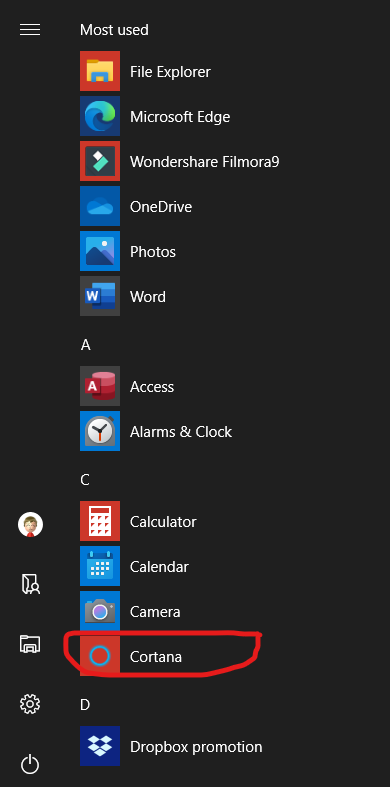Click the File Explorer app icon

point(100,71)
